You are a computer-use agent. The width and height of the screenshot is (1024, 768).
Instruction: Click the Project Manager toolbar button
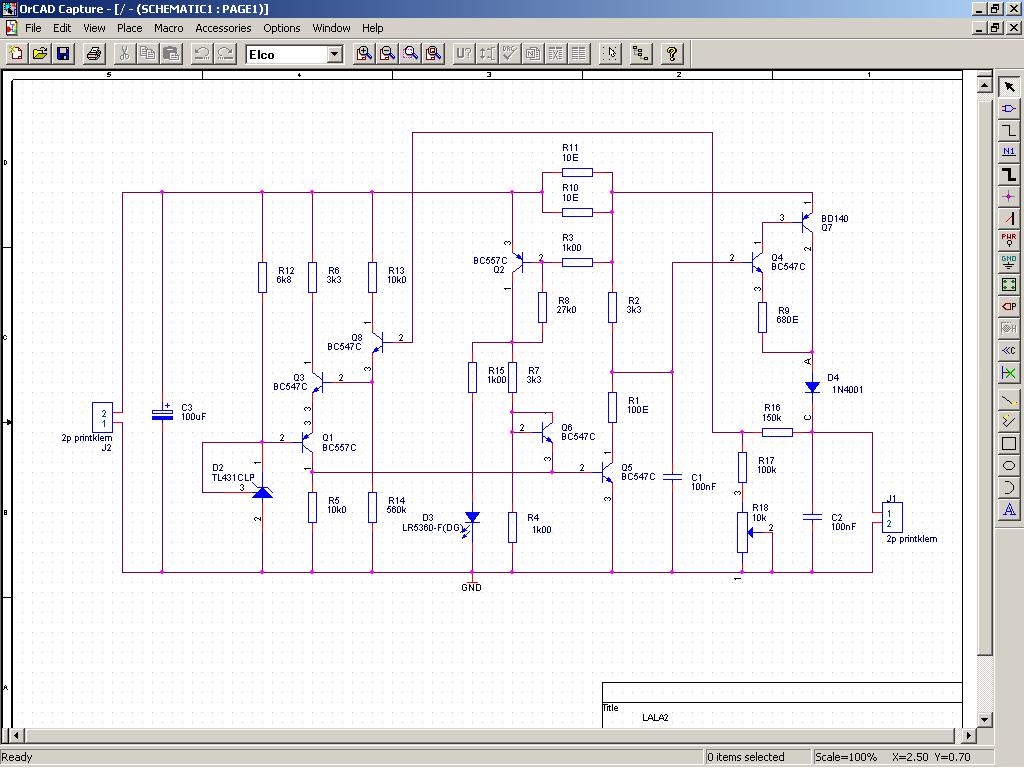point(641,54)
